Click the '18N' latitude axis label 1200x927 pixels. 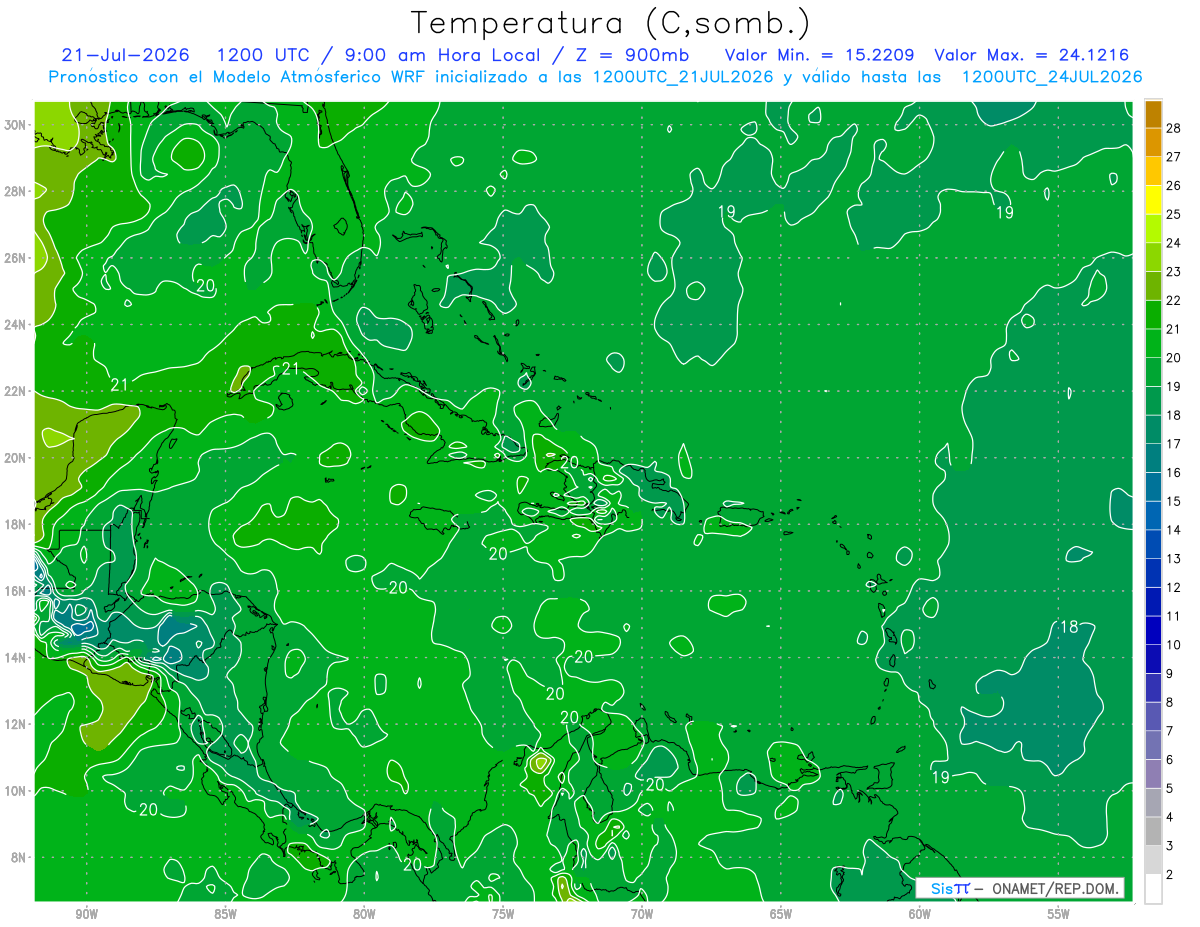15,524
